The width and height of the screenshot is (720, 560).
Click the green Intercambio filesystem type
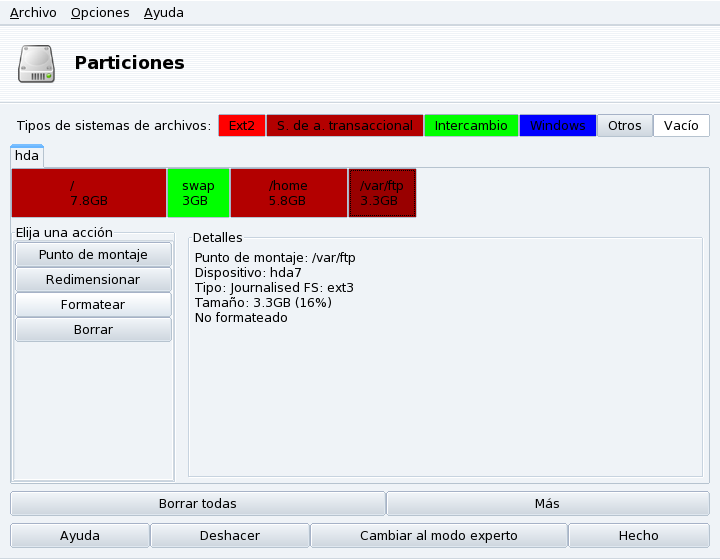(470, 126)
